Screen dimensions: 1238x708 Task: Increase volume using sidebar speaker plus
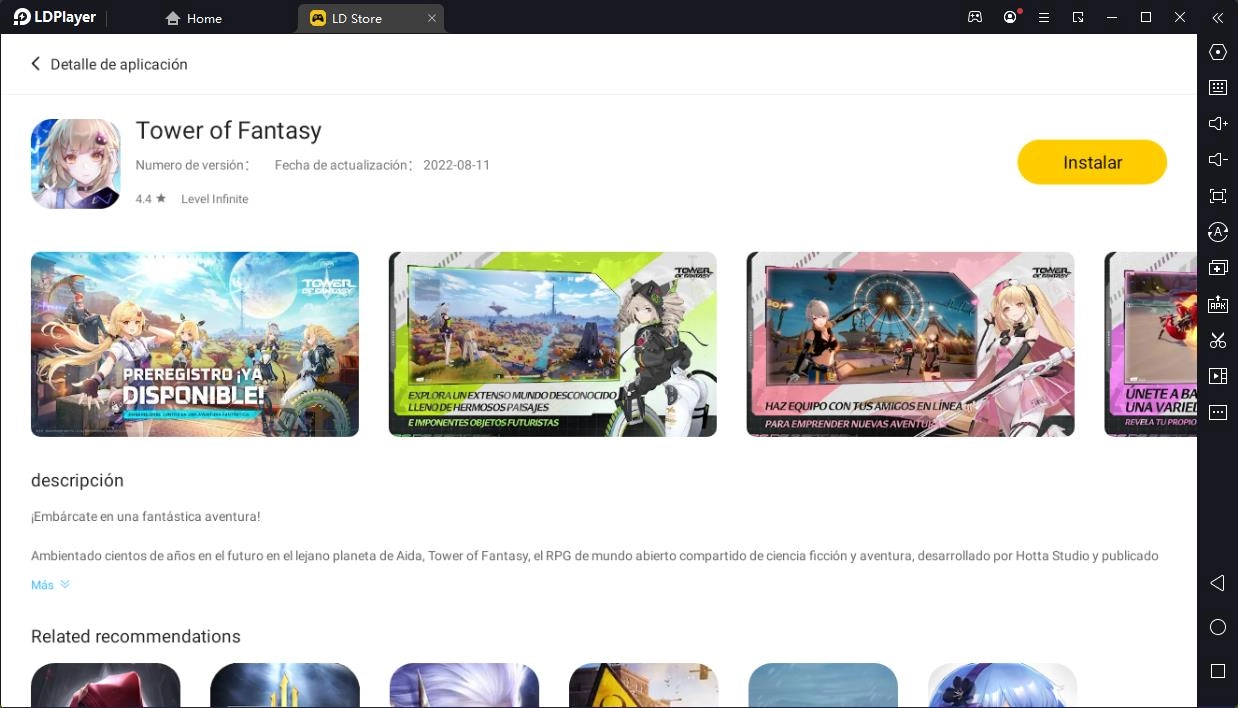click(x=1217, y=124)
